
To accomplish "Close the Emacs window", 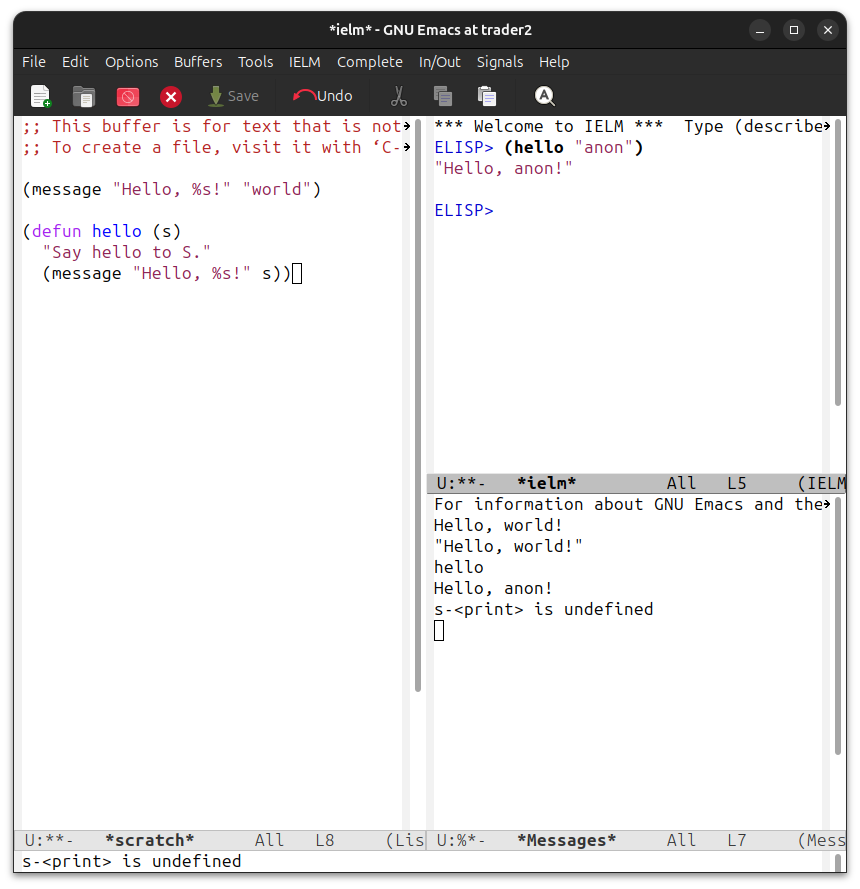I will (x=828, y=30).
